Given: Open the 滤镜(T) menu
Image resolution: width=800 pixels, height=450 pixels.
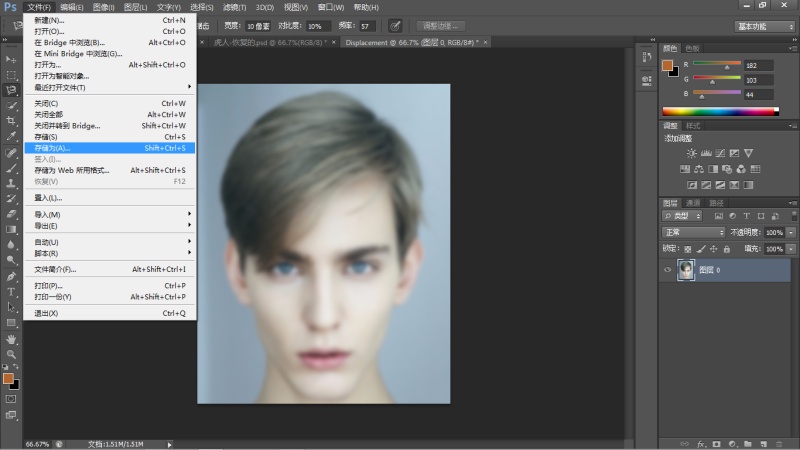Looking at the screenshot, I should pos(234,7).
